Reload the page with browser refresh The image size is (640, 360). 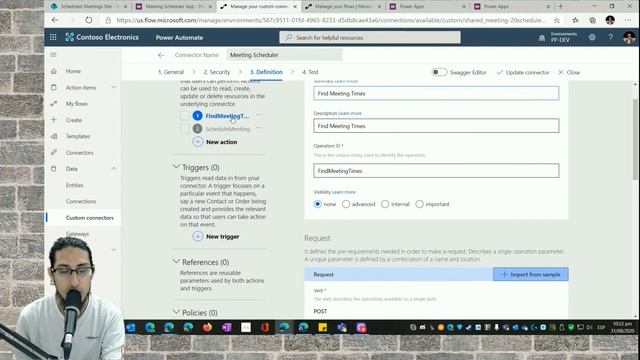89,20
